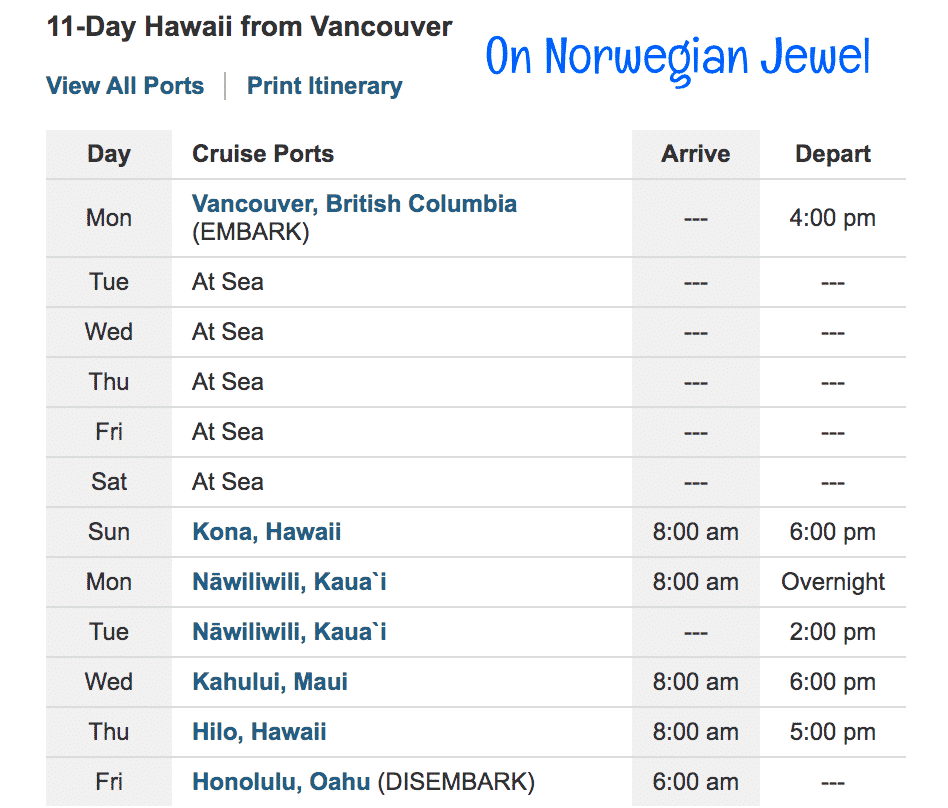Select the 5:00 pm Hilo departure time

[x=833, y=732]
